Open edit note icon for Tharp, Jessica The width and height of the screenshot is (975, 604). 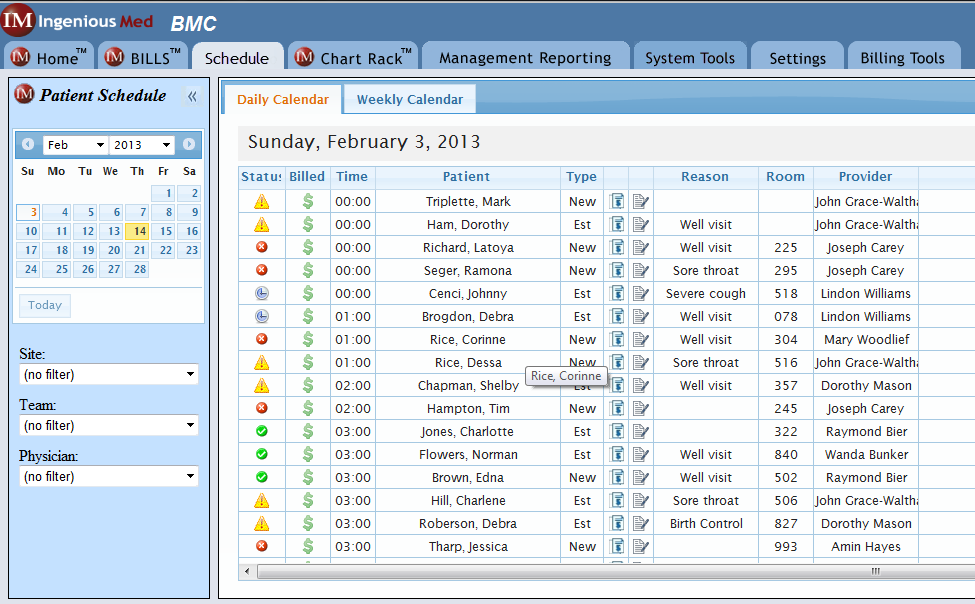641,547
